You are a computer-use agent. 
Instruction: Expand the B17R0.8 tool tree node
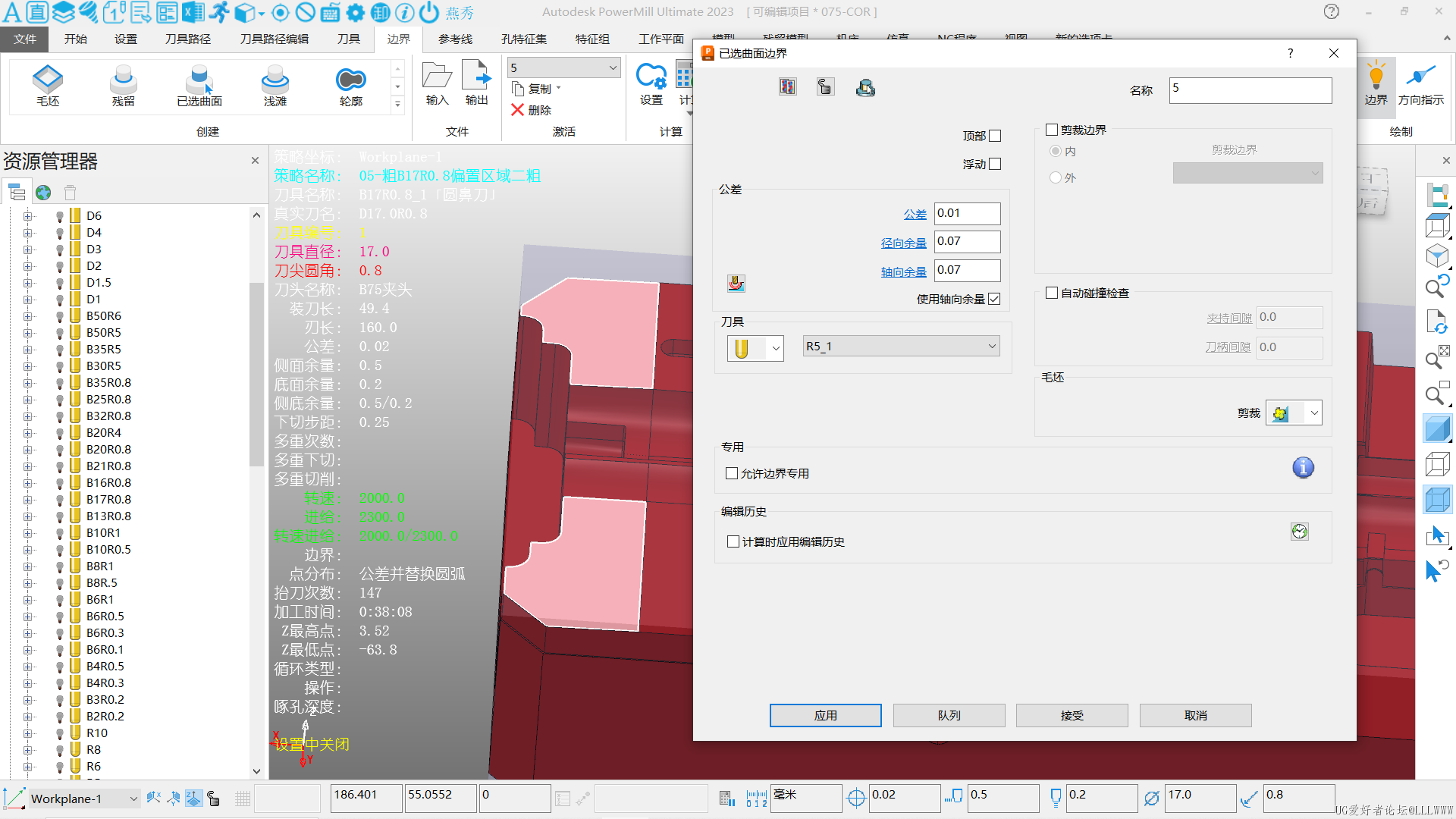point(28,500)
